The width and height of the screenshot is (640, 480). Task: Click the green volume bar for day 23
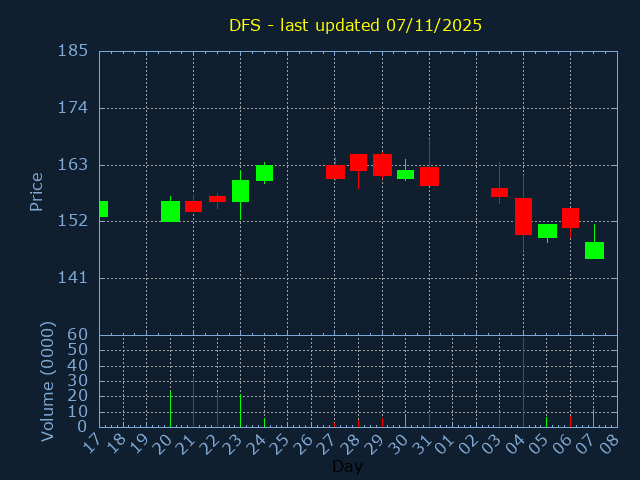click(240, 410)
